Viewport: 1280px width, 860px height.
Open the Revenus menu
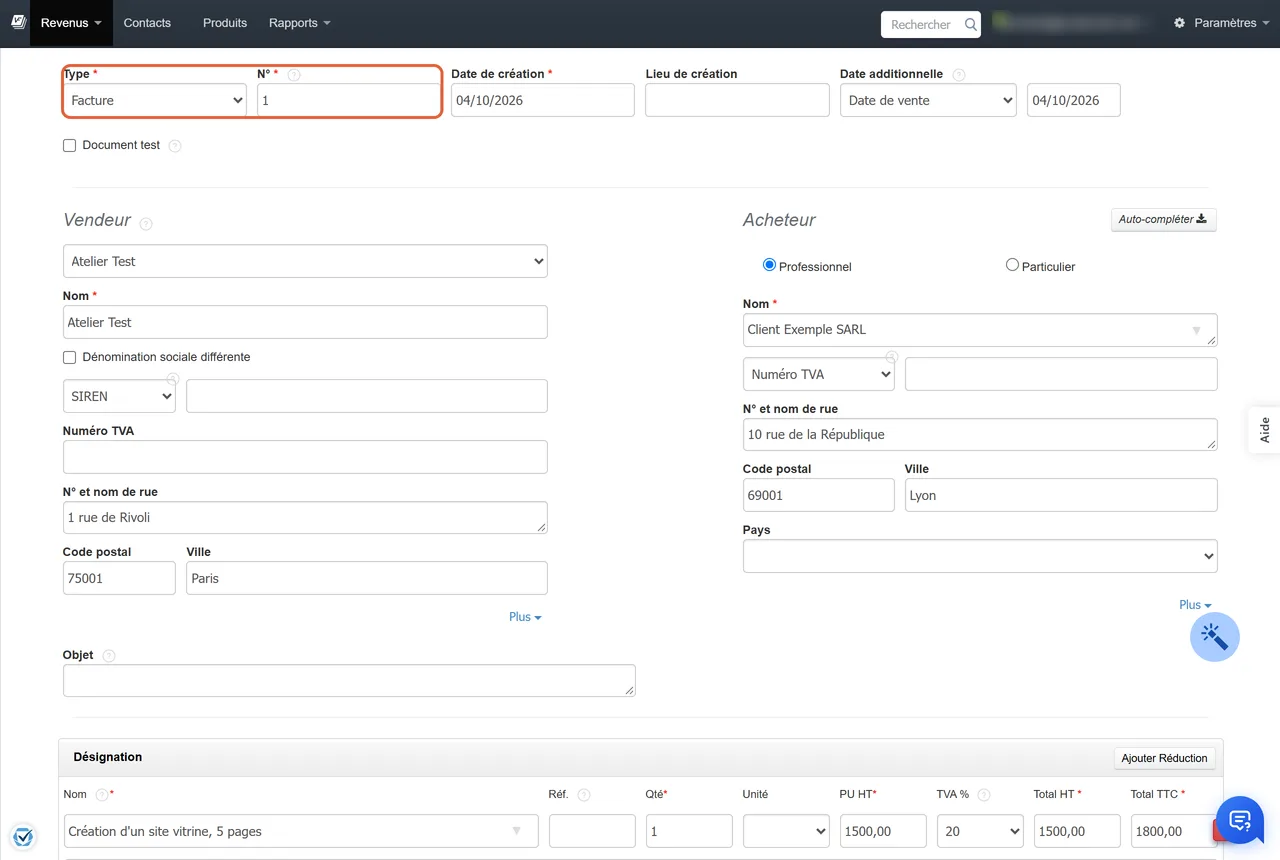[71, 23]
